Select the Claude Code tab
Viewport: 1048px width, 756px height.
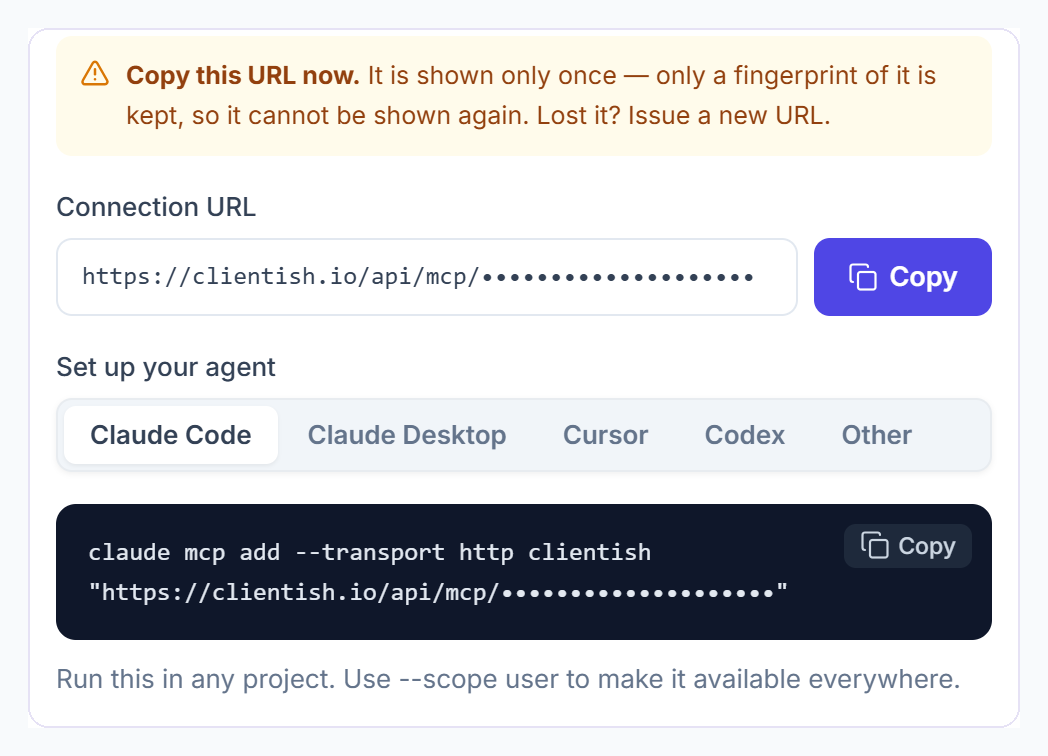pyautogui.click(x=171, y=435)
